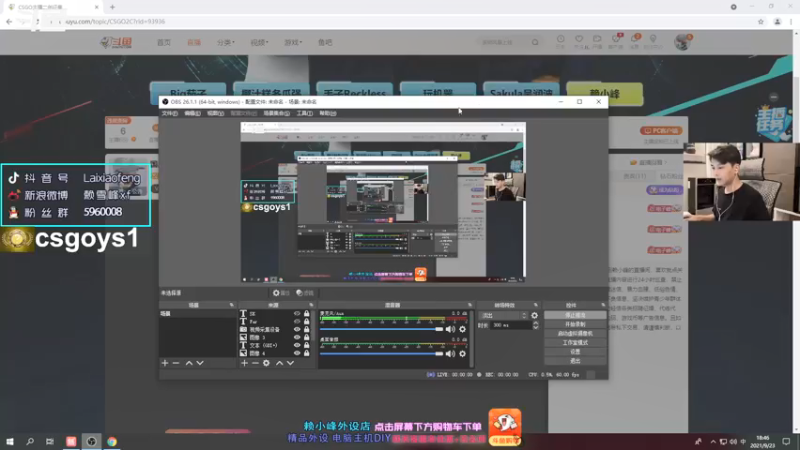Open transition properties gear next to 淡出
Screen dimensions: 800x450
(534, 315)
